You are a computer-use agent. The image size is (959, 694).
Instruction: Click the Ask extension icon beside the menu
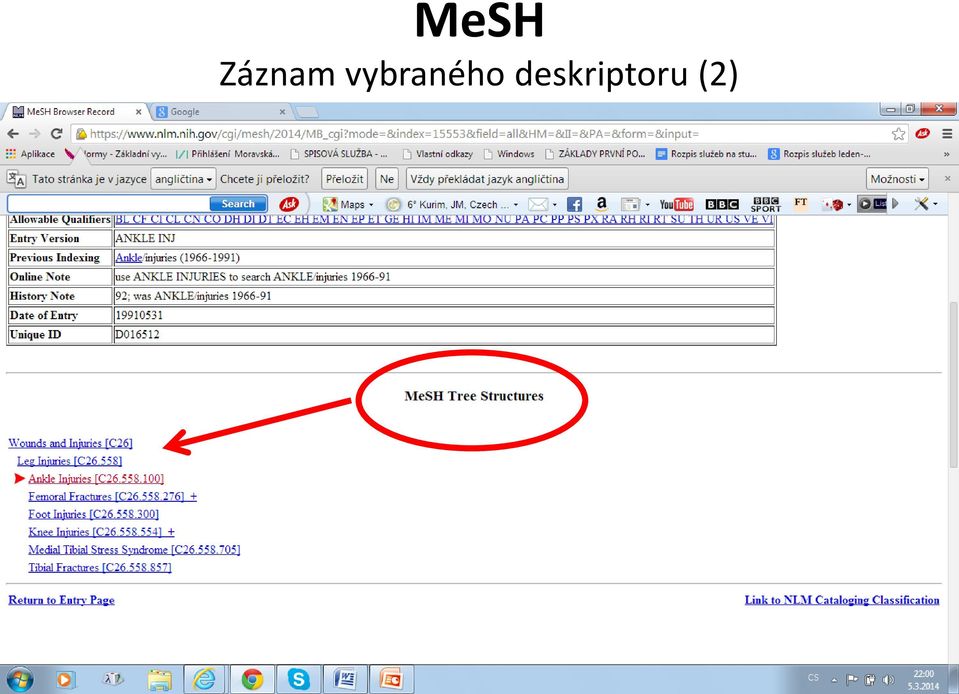pyautogui.click(x=922, y=133)
